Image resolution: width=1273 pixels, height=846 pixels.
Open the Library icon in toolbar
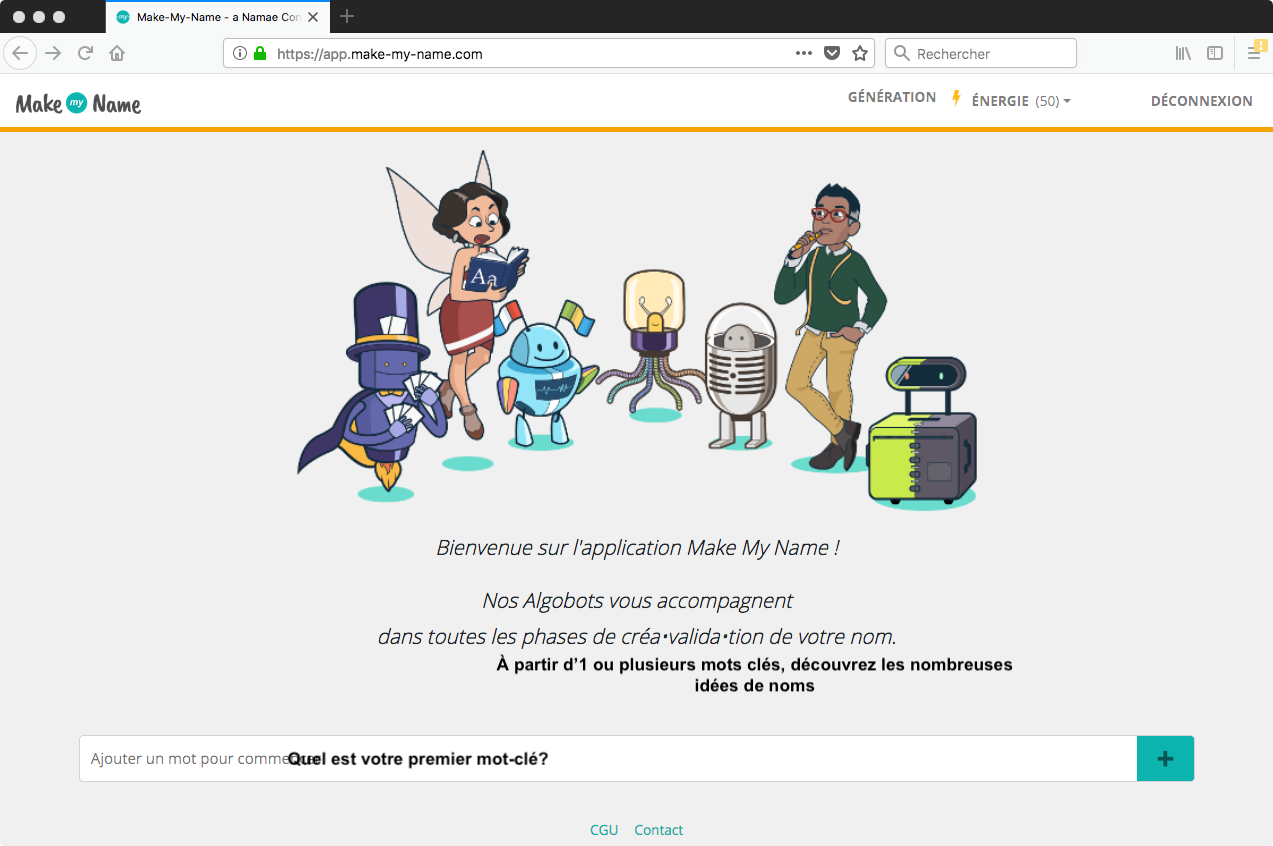[1183, 53]
